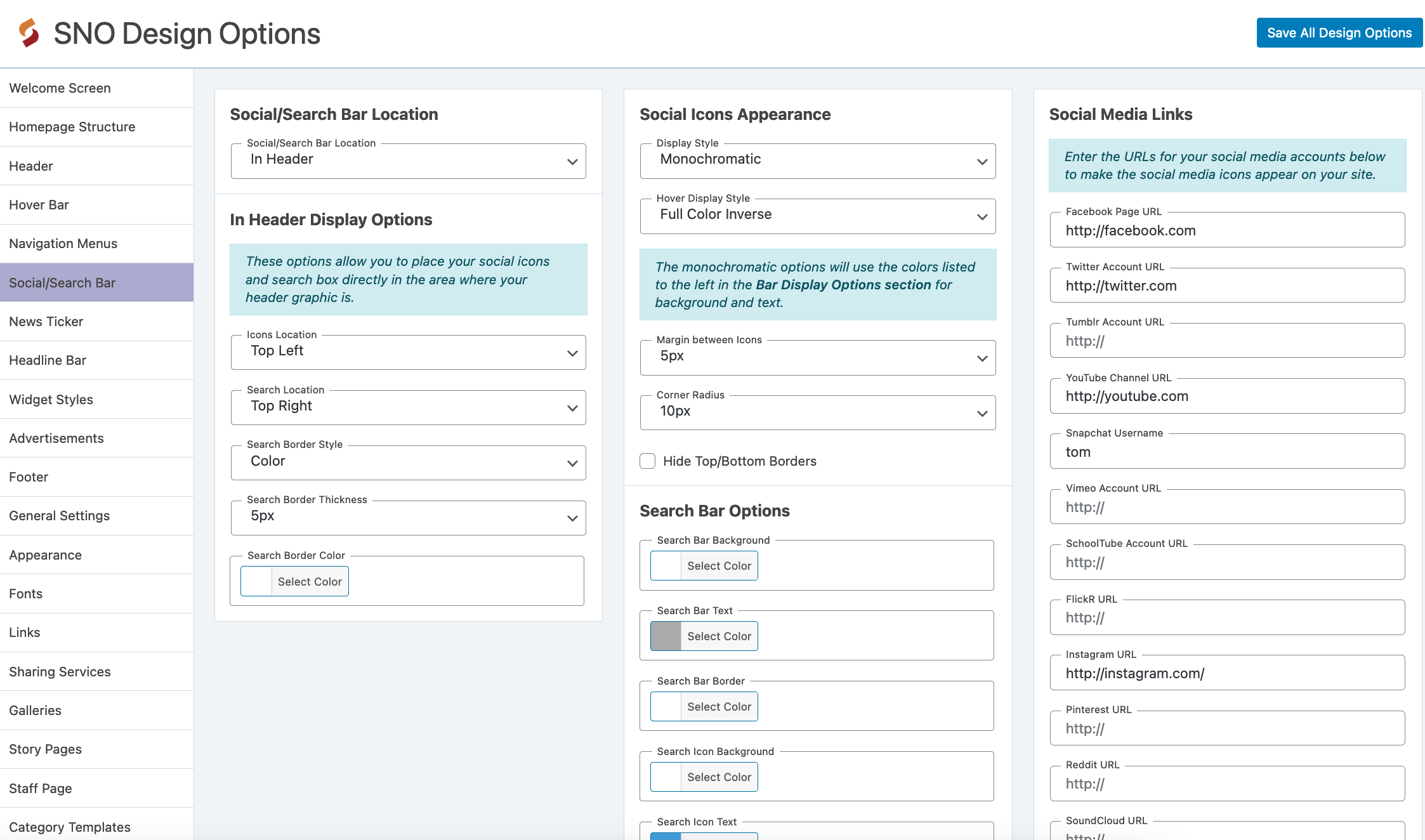Viewport: 1425px width, 840px height.
Task: Click Search Bar Border color swatch
Action: click(666, 706)
